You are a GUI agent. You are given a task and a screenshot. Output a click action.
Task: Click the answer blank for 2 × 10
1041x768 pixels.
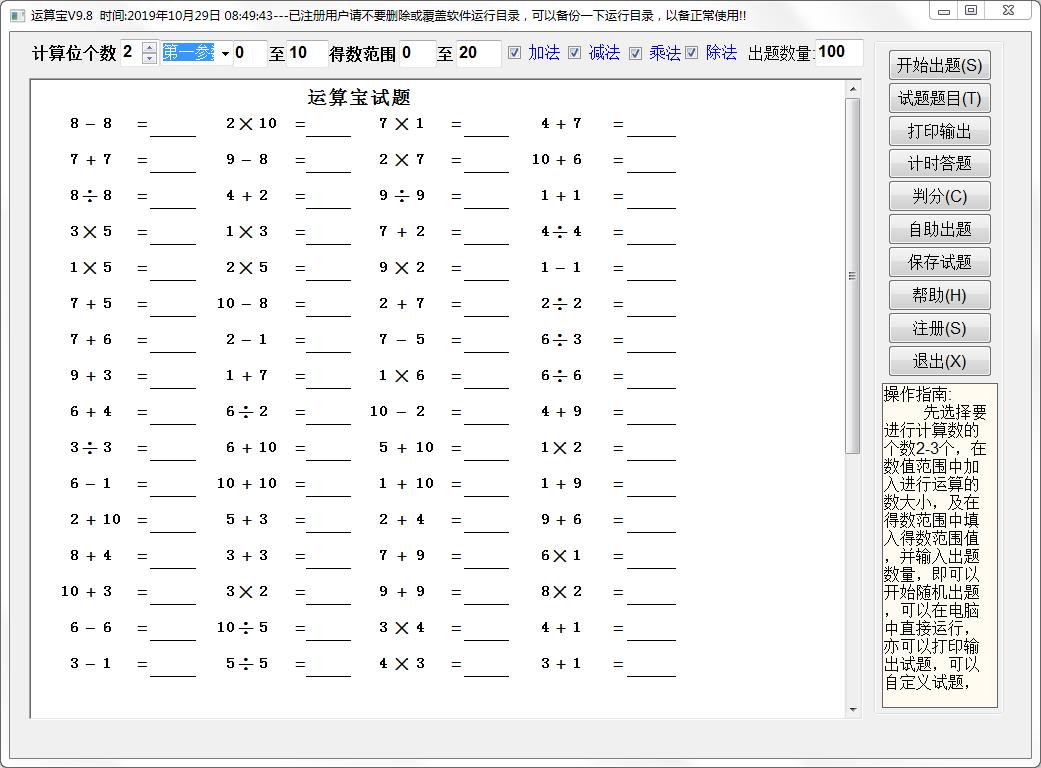pos(329,127)
